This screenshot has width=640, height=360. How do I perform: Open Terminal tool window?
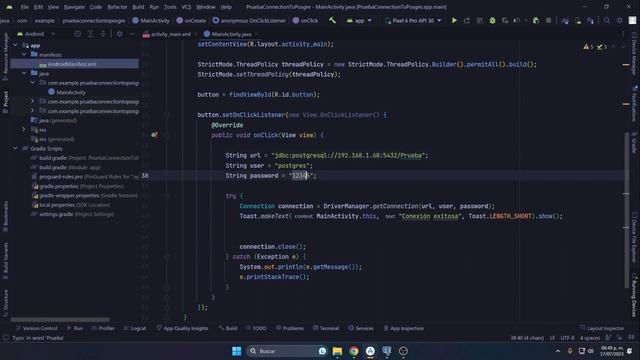(326, 328)
